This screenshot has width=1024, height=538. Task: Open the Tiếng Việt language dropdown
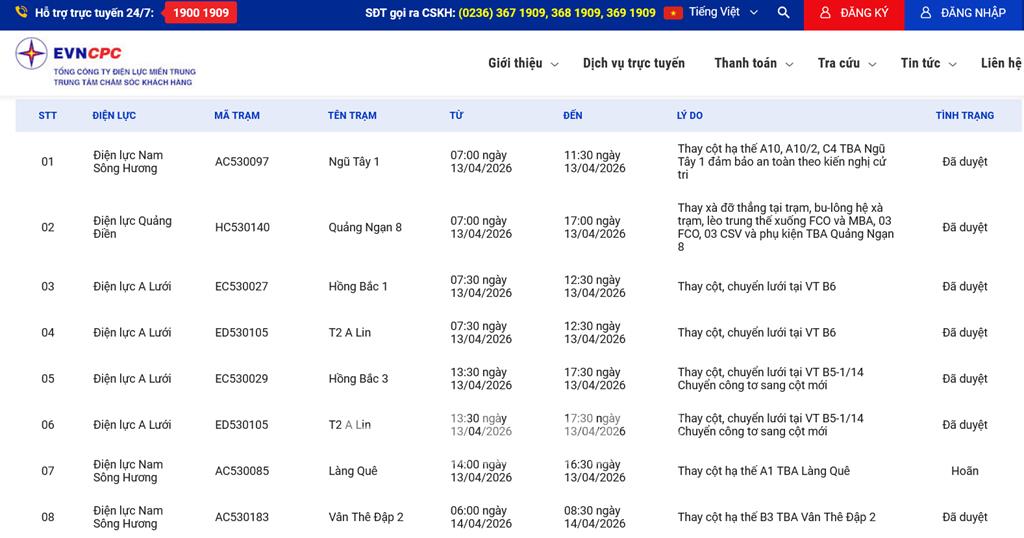[724, 13]
